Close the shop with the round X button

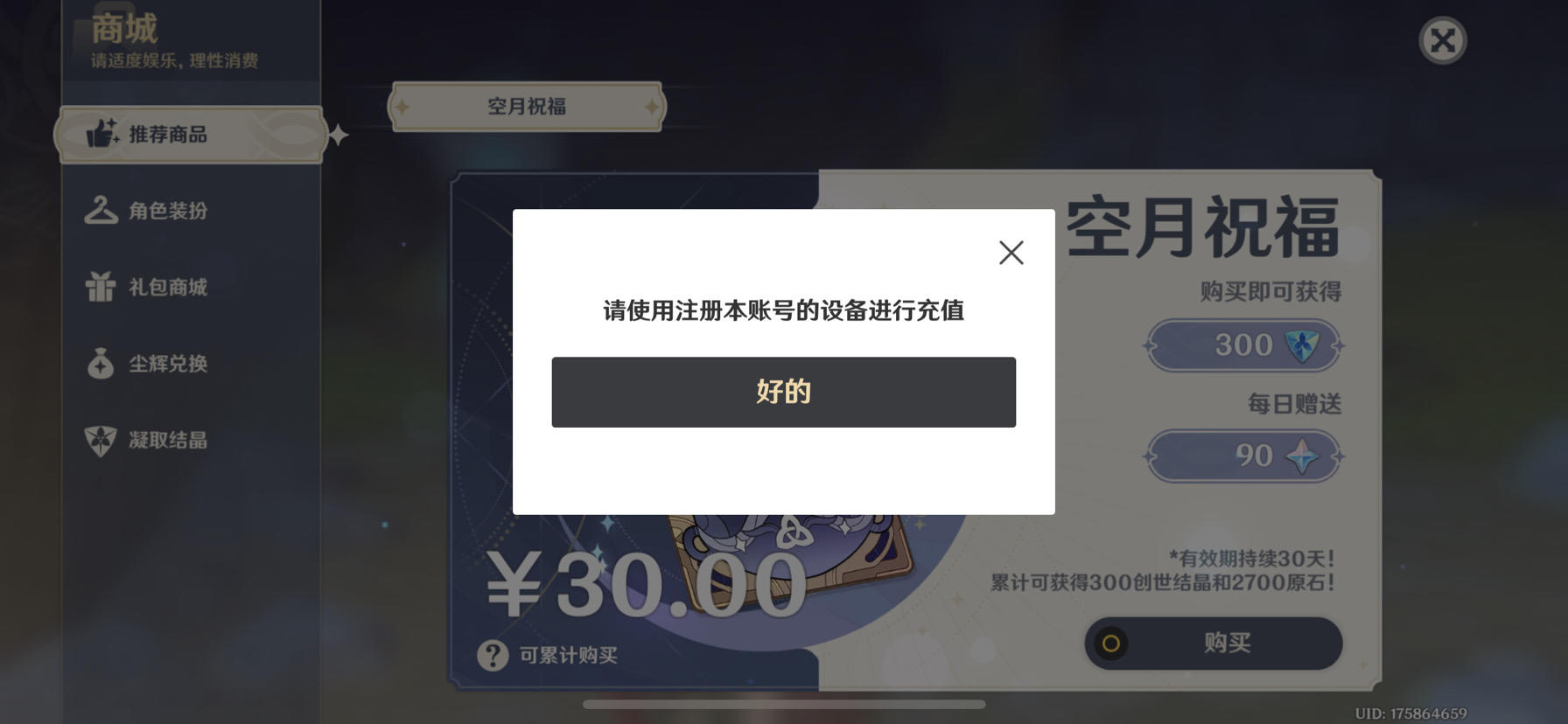point(1442,40)
